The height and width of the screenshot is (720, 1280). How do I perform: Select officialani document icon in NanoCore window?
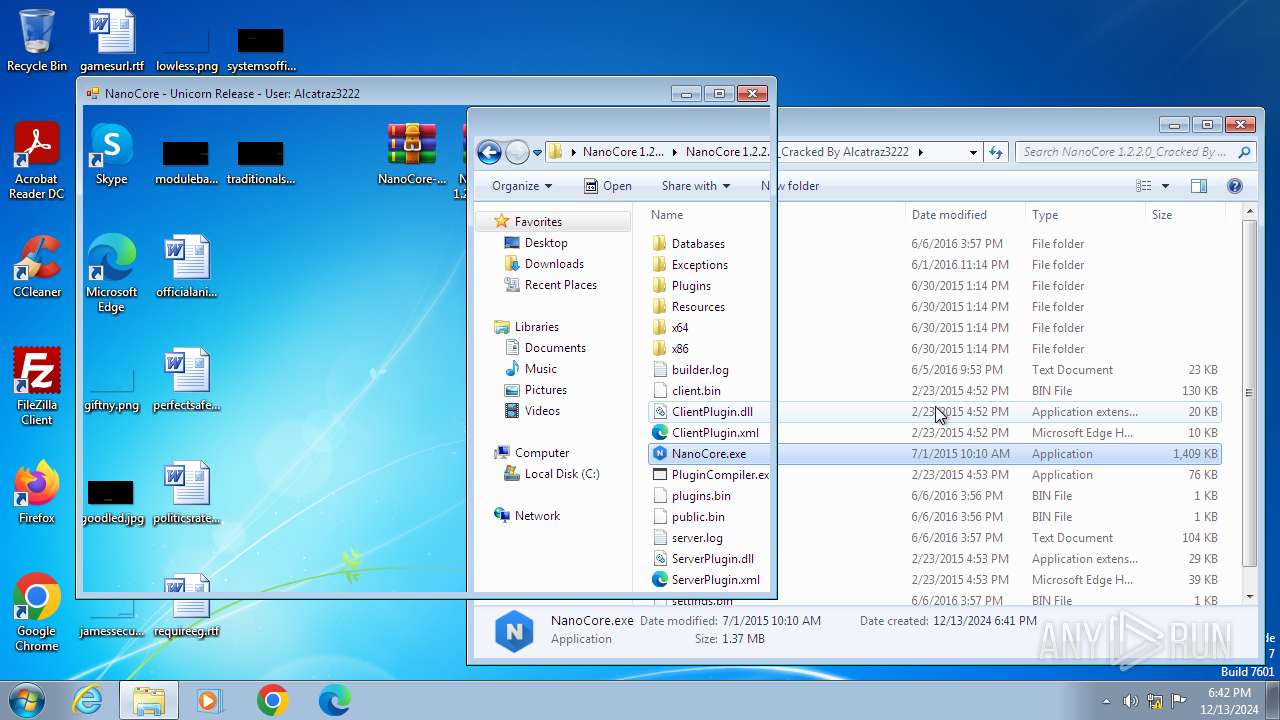(187, 266)
